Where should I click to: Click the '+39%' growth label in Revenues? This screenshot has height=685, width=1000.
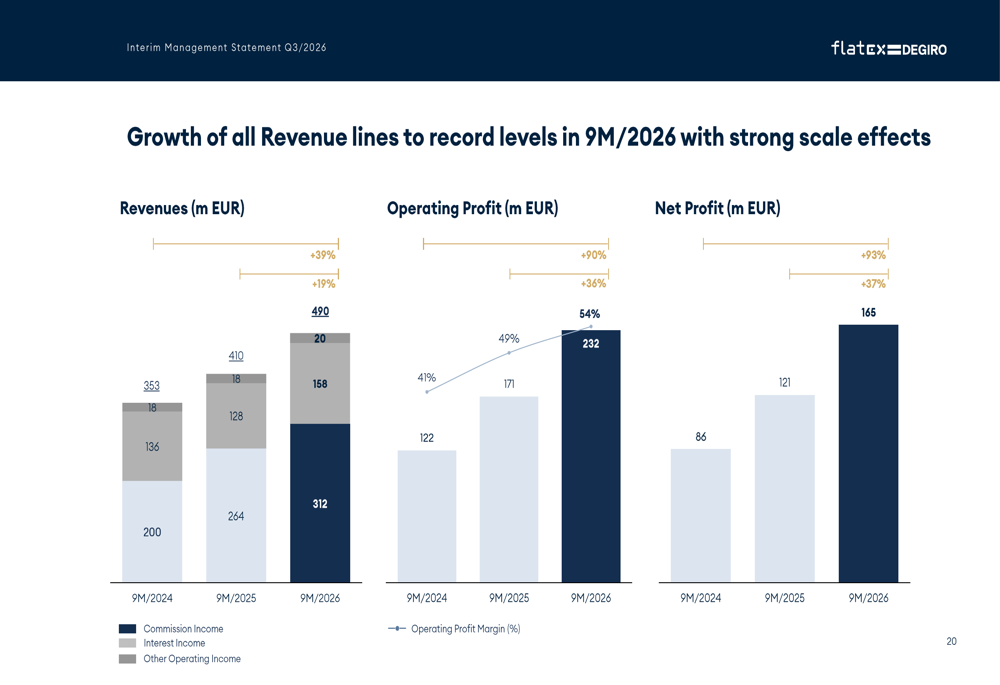click(323, 255)
